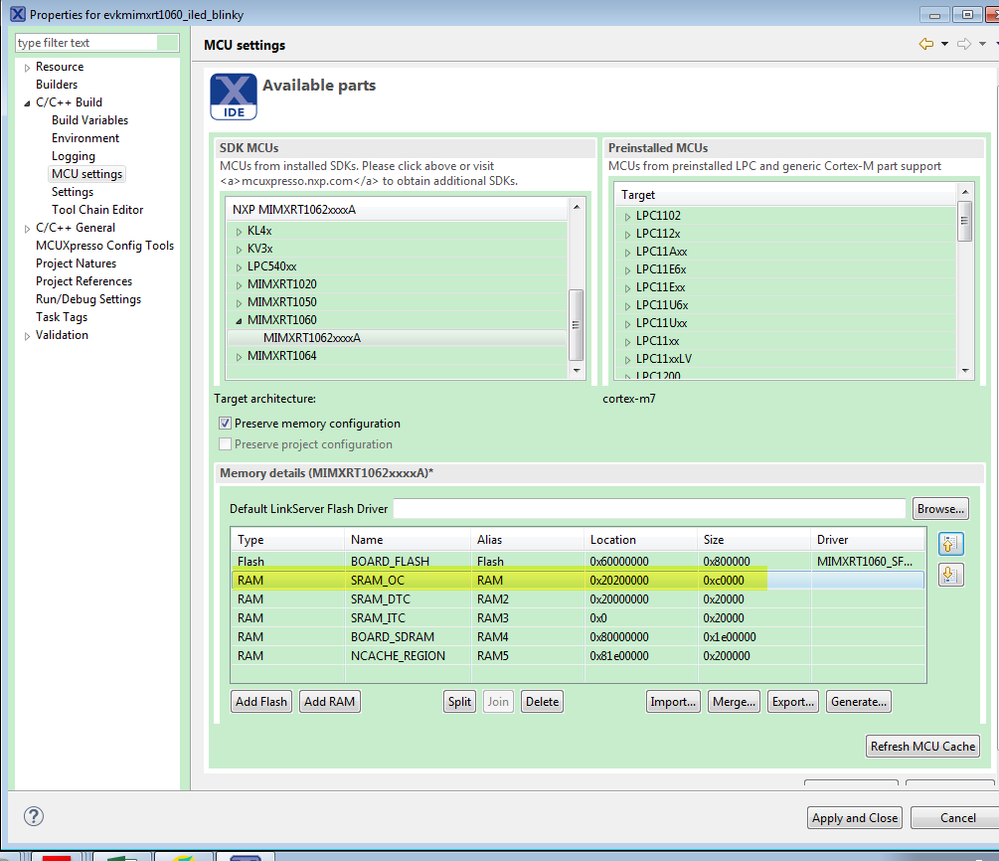This screenshot has width=999, height=861.
Task: Click the Driver column header
Action: point(868,540)
